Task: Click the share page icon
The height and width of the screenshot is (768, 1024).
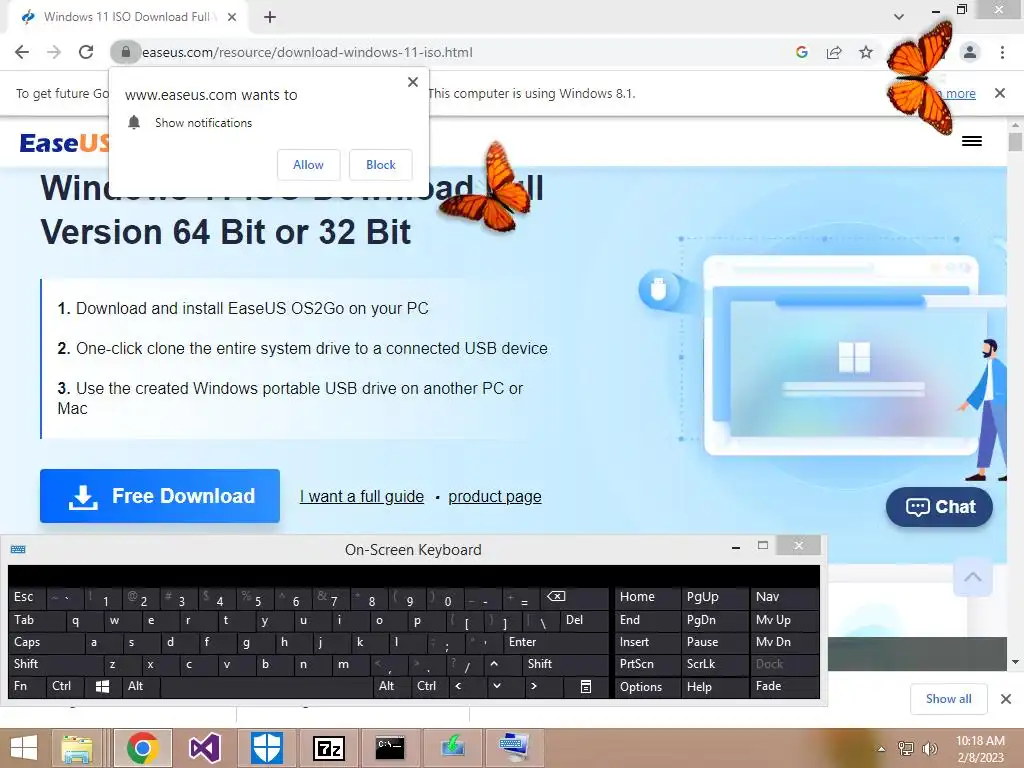Action: 834,52
